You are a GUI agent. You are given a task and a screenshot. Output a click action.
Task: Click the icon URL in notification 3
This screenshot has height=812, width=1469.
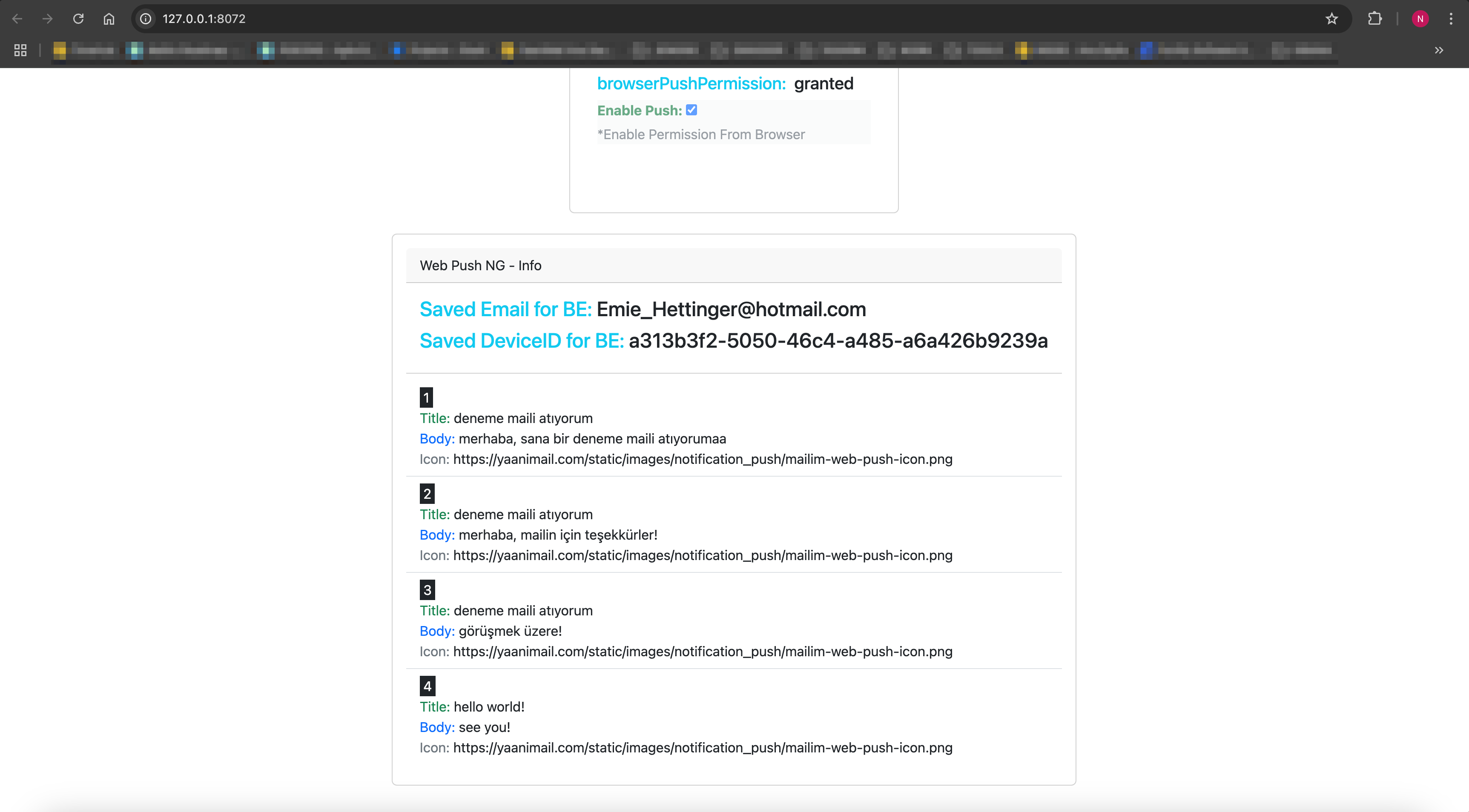click(x=703, y=652)
